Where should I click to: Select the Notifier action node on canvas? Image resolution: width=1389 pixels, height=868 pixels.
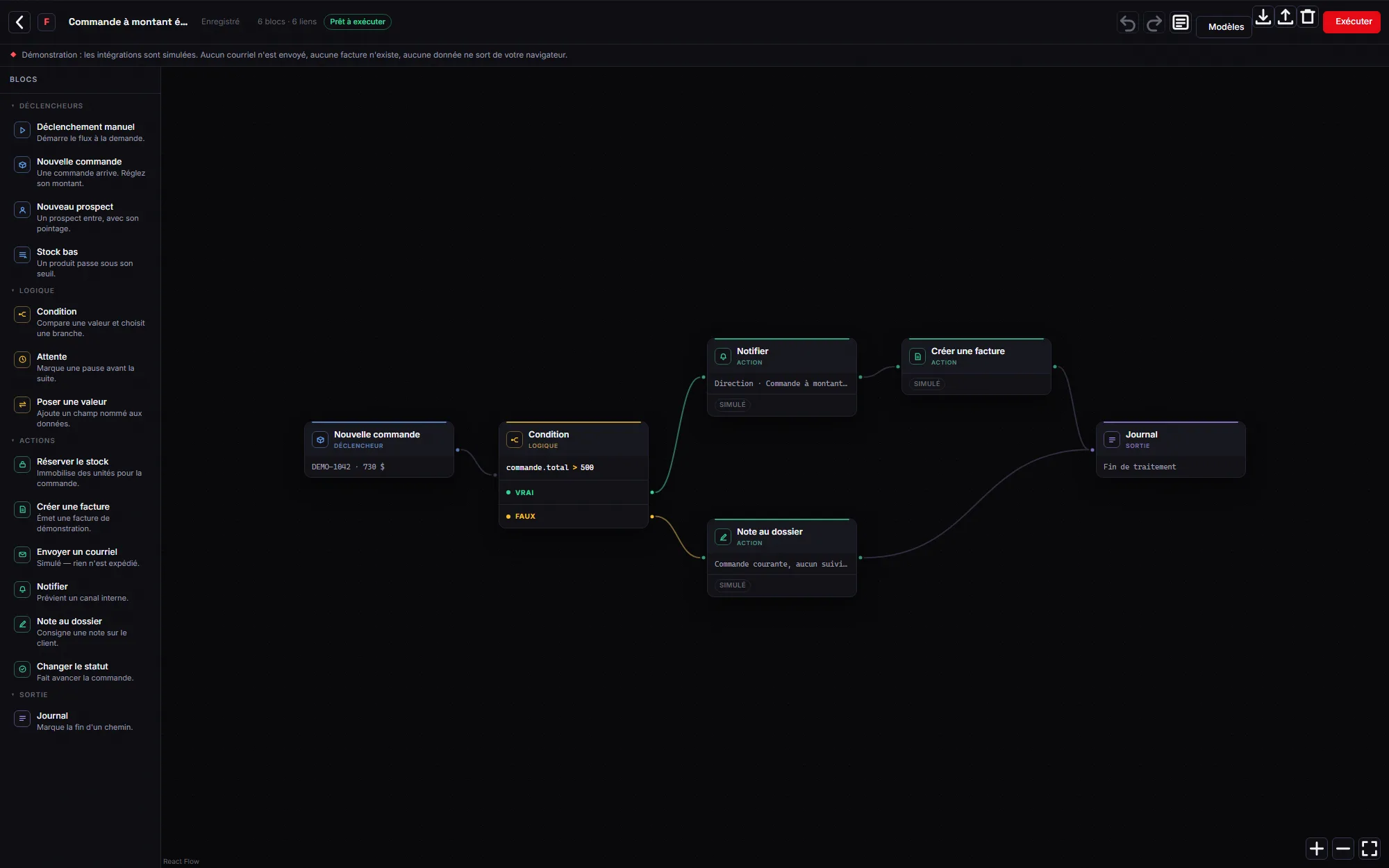(782, 377)
